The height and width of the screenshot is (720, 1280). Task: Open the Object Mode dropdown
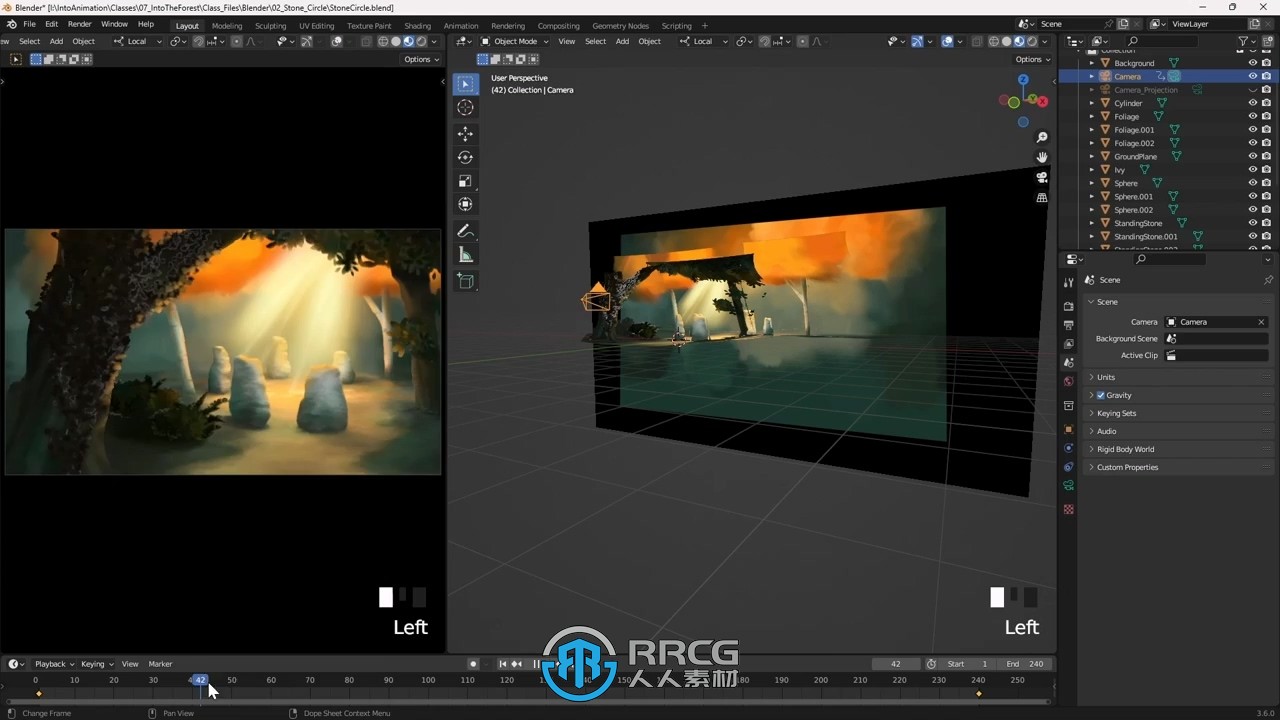[515, 41]
